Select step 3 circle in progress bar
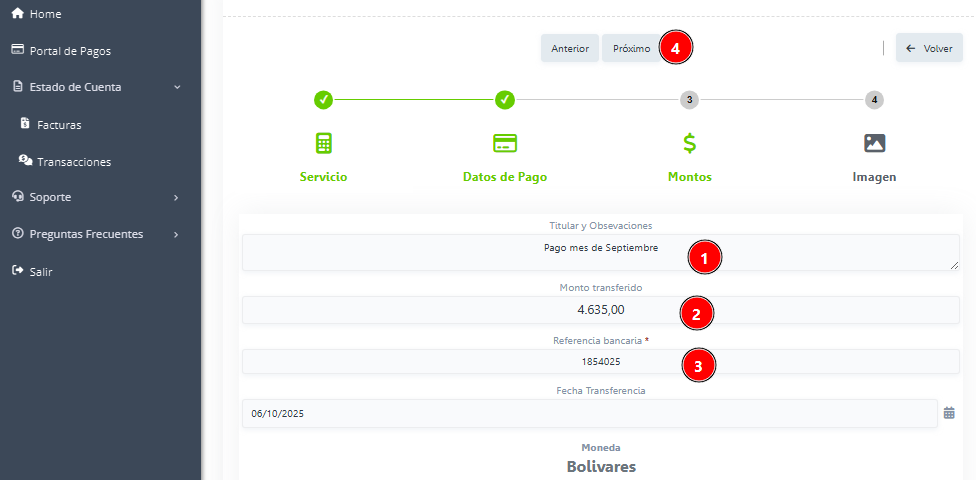The image size is (976, 480). click(689, 100)
